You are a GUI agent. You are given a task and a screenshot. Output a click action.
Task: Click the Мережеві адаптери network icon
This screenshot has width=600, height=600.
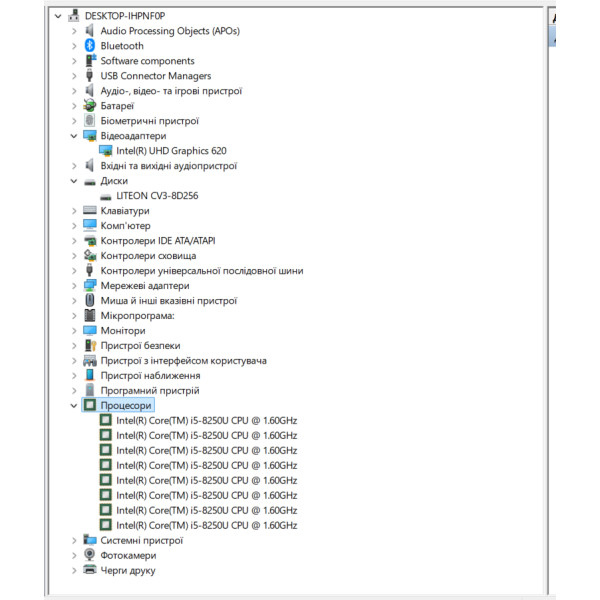point(90,285)
